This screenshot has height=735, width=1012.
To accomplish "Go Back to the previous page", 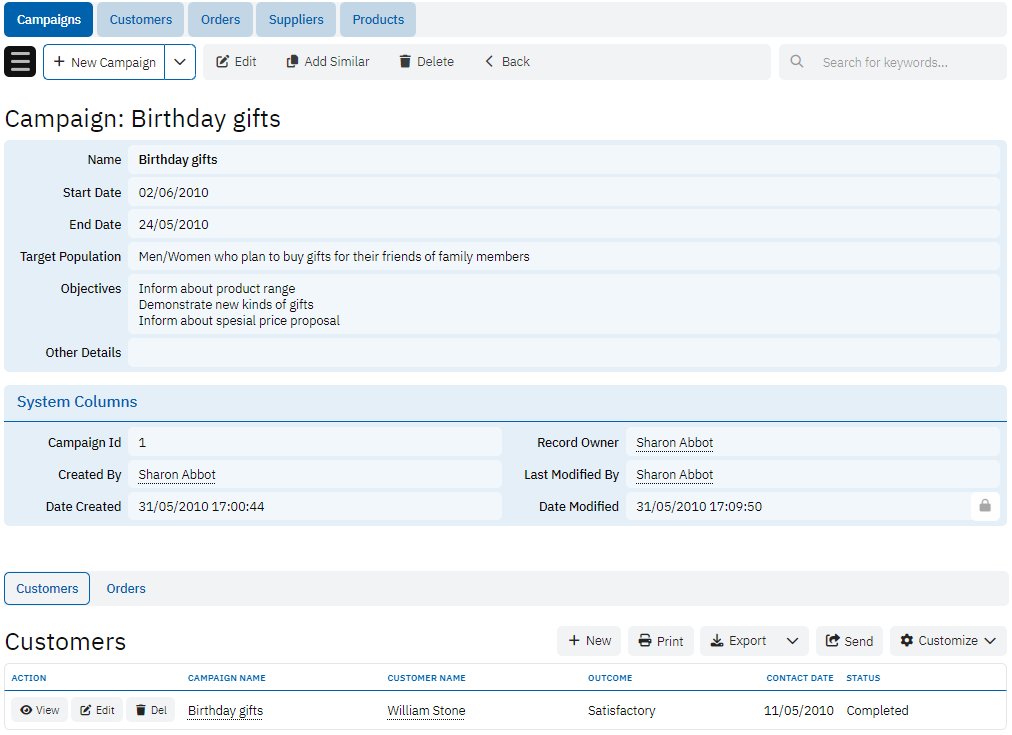I will click(507, 62).
